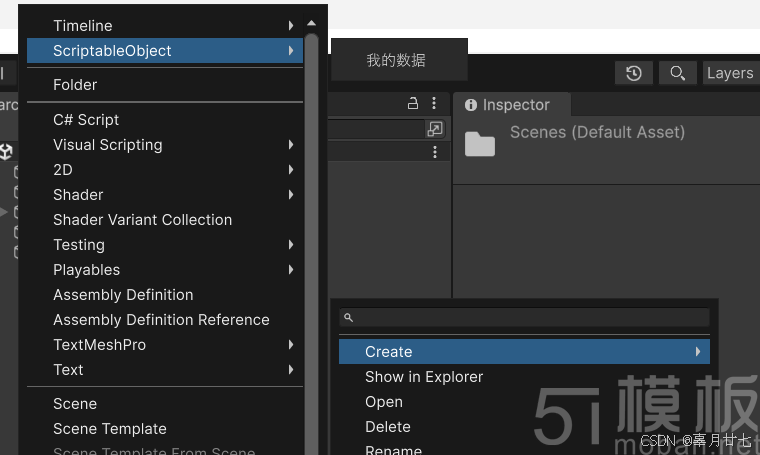Click the search magnifier toolbar button
This screenshot has height=455, width=760.
coord(678,73)
